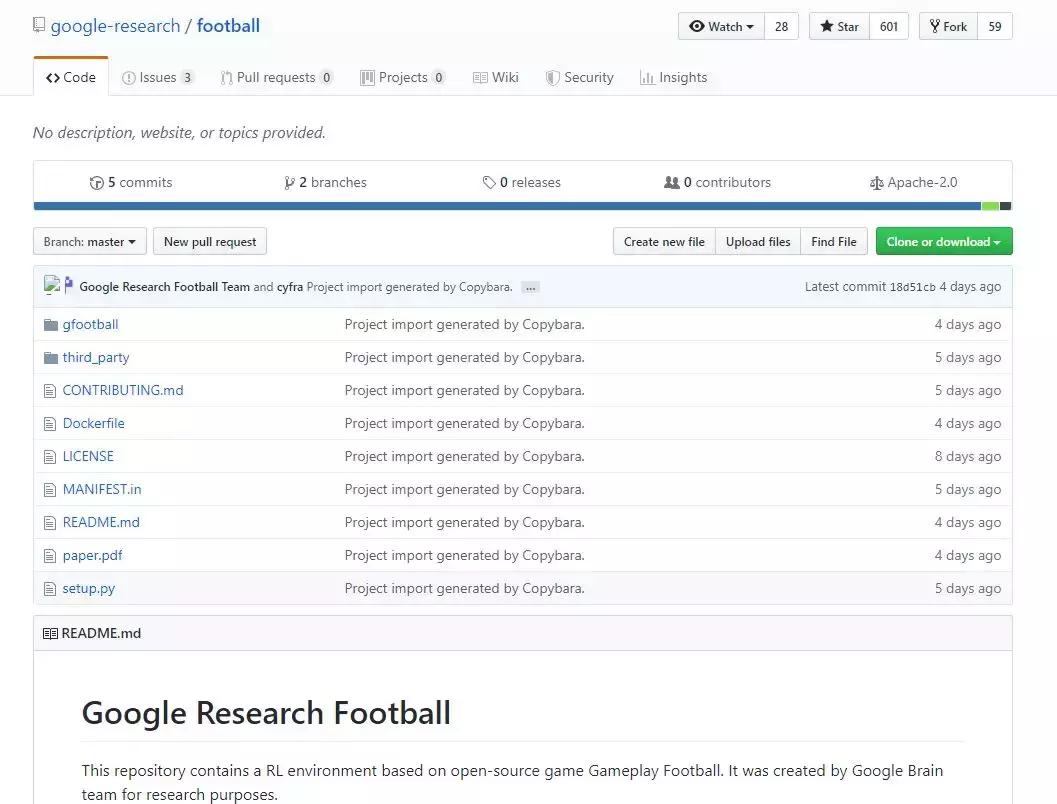This screenshot has width=1057, height=804.
Task: Star the football repository
Action: pos(838,26)
